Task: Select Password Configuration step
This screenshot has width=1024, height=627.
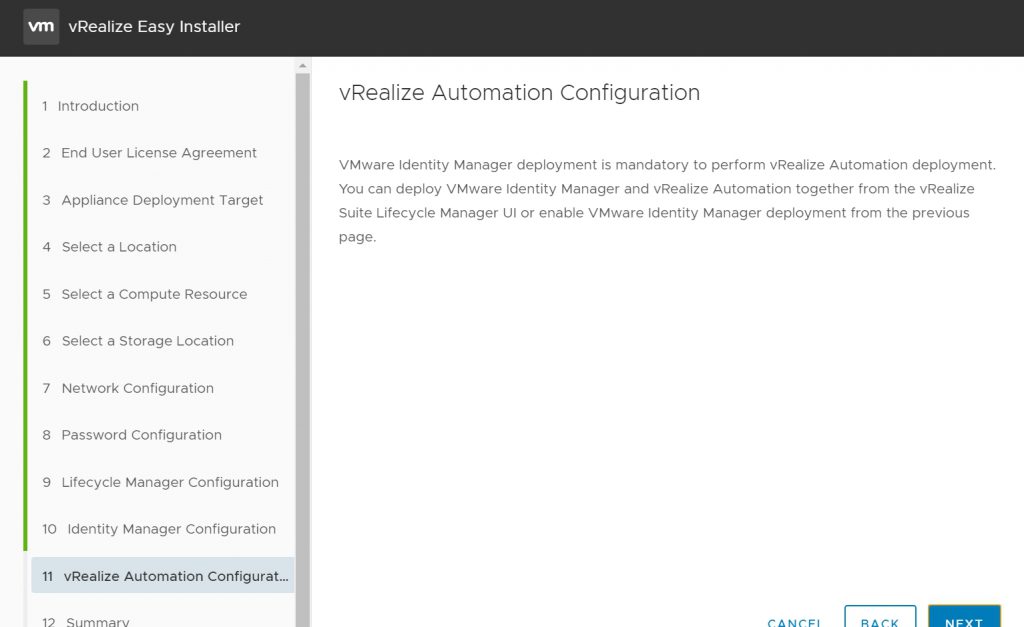Action: pos(132,435)
